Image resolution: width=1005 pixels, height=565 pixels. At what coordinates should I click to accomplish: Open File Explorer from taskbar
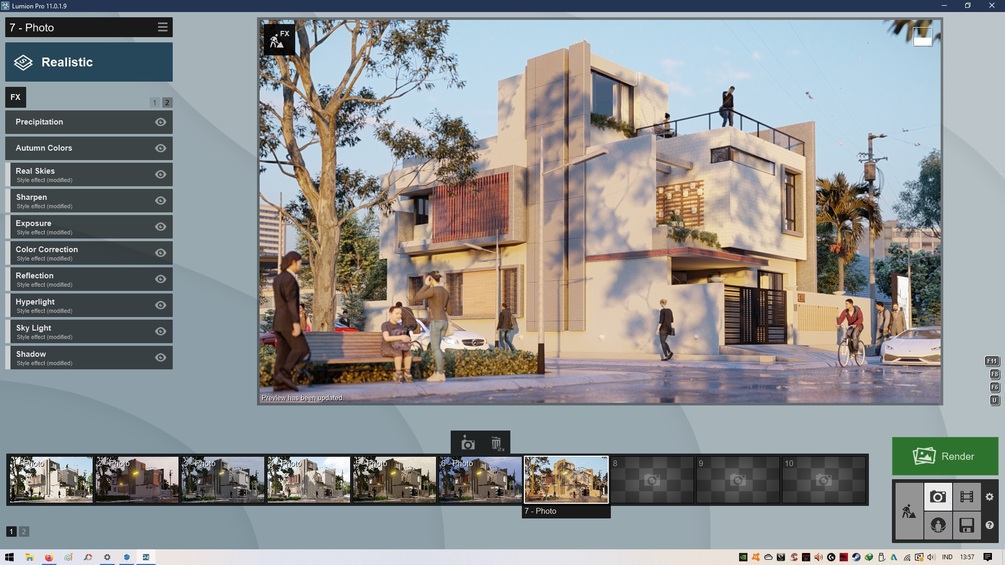(29, 557)
